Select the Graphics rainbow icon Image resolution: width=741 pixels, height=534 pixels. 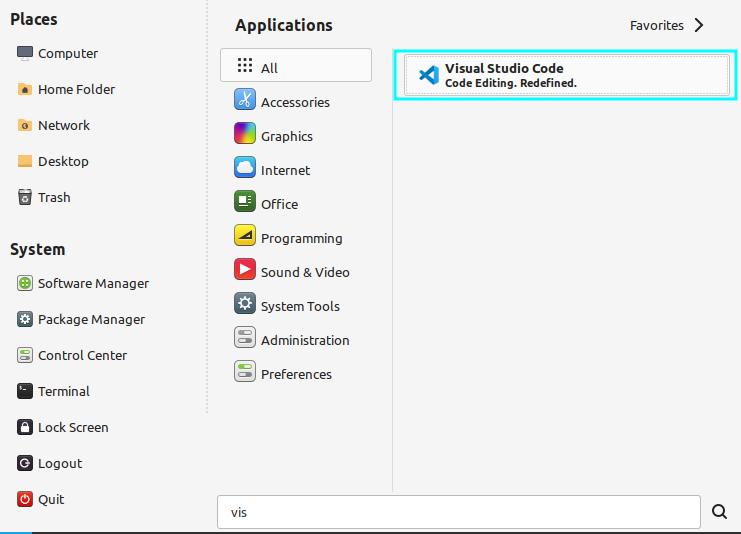(245, 134)
